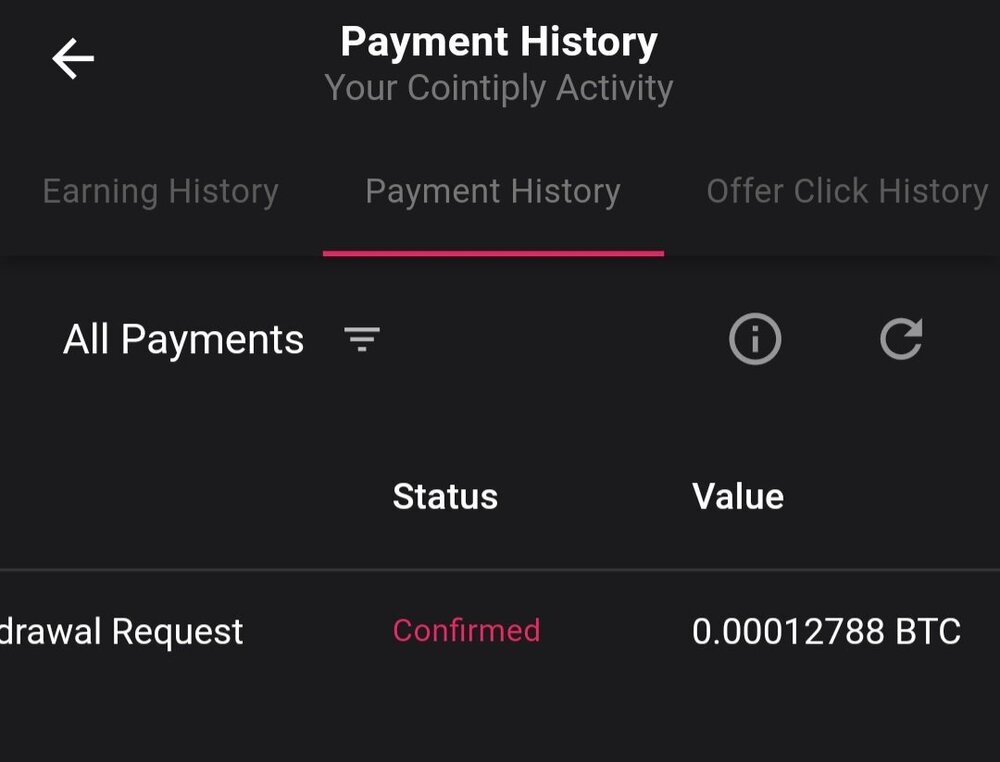
Task: Expand payment type options via All Payments
Action: tap(183, 339)
